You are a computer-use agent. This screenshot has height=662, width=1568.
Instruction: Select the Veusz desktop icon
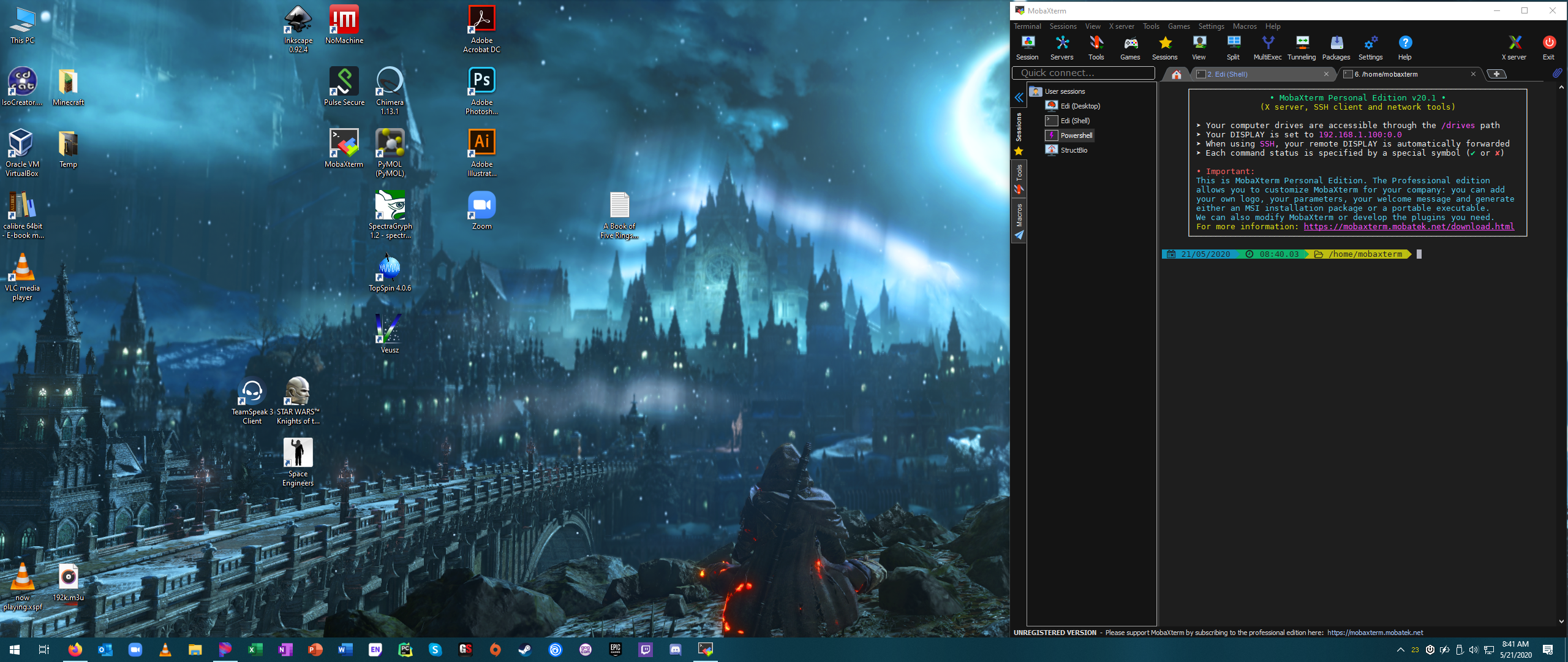(x=390, y=334)
